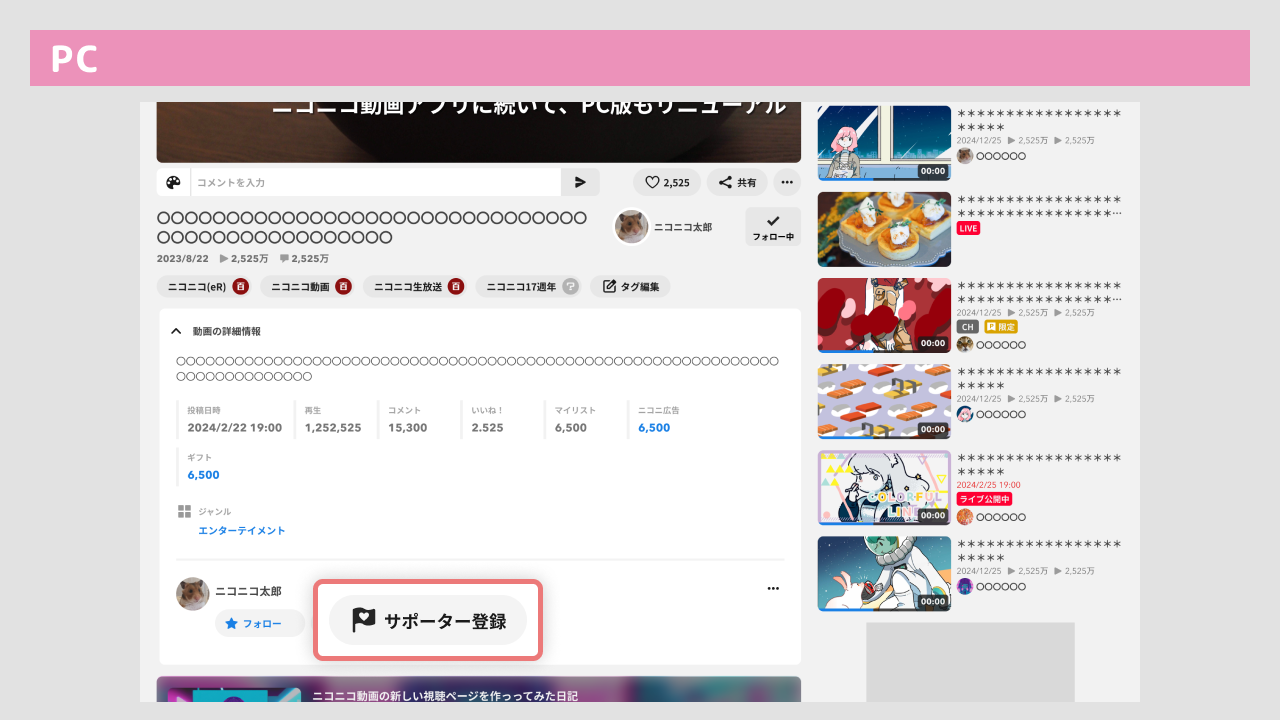Select the ニコニコ動画 tag
This screenshot has width=1280, height=720.
(300, 286)
